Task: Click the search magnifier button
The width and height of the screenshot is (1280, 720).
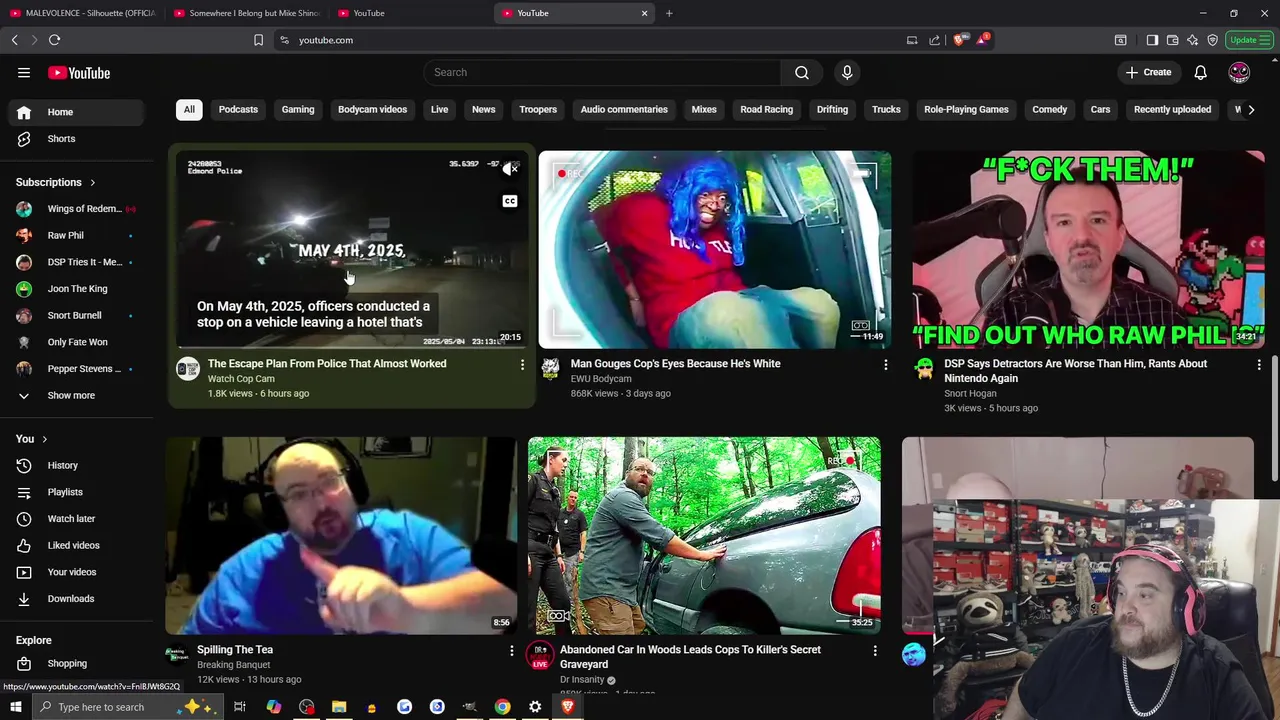Action: click(x=802, y=72)
